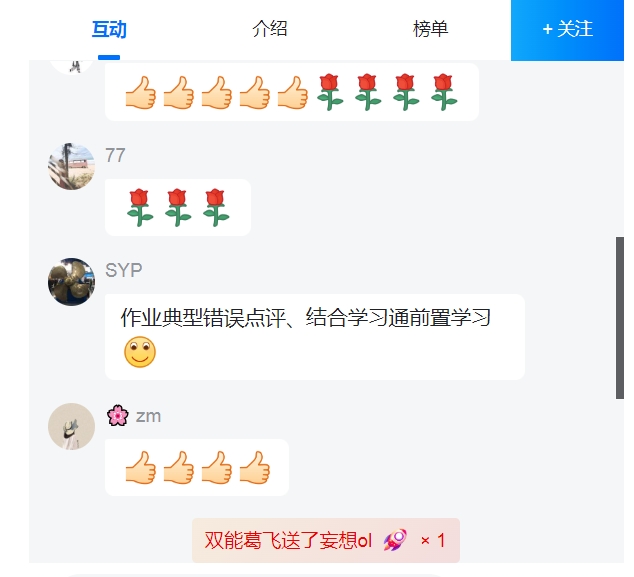Click the username 77

pyautogui.click(x=115, y=155)
